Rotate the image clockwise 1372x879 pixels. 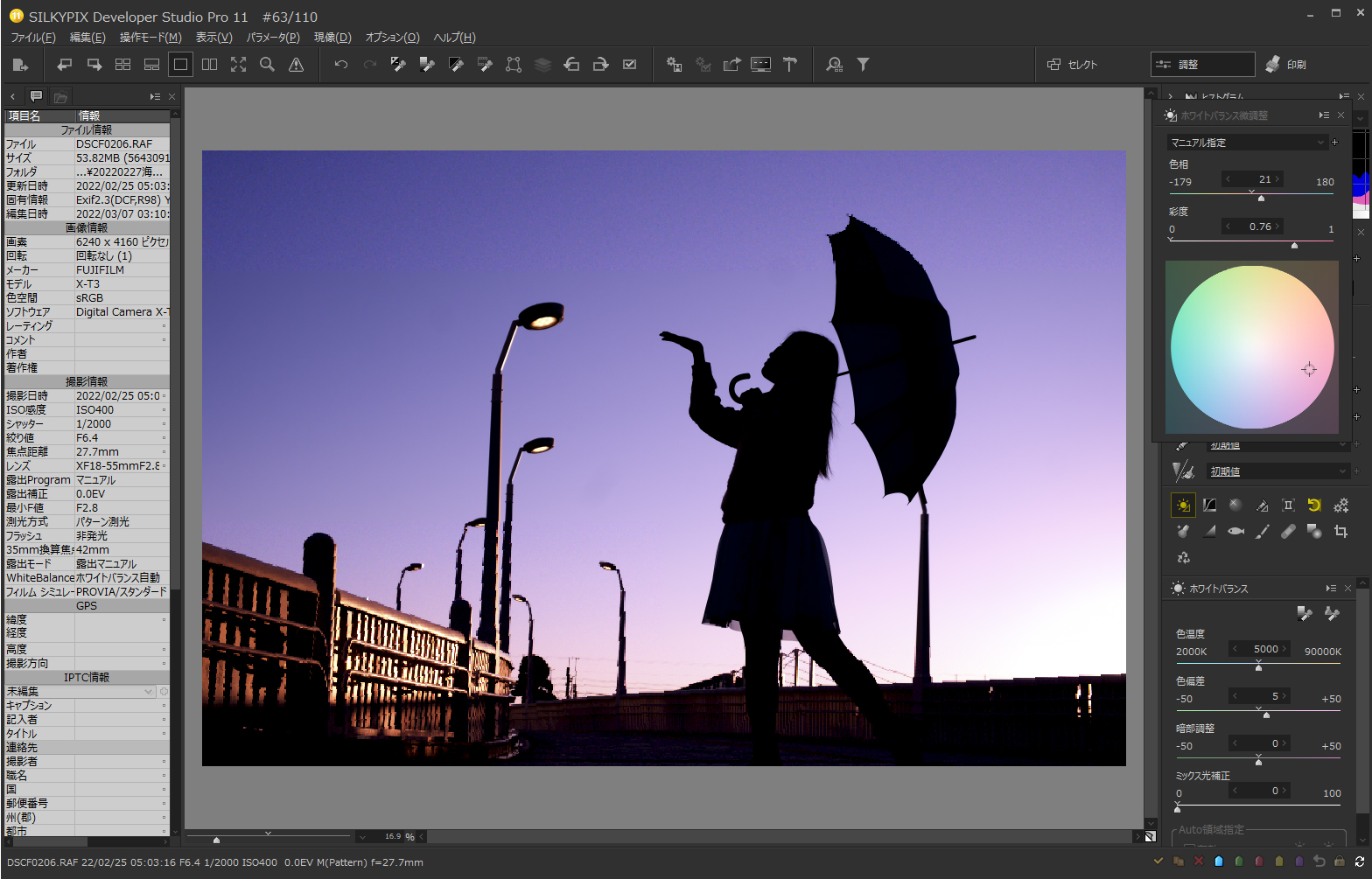(600, 65)
